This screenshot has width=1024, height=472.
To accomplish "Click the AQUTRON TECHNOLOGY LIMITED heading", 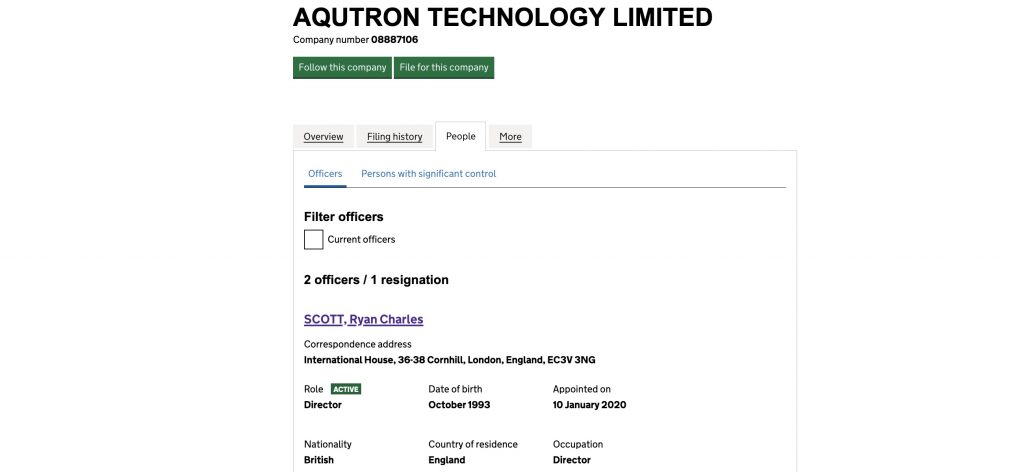I will [502, 17].
